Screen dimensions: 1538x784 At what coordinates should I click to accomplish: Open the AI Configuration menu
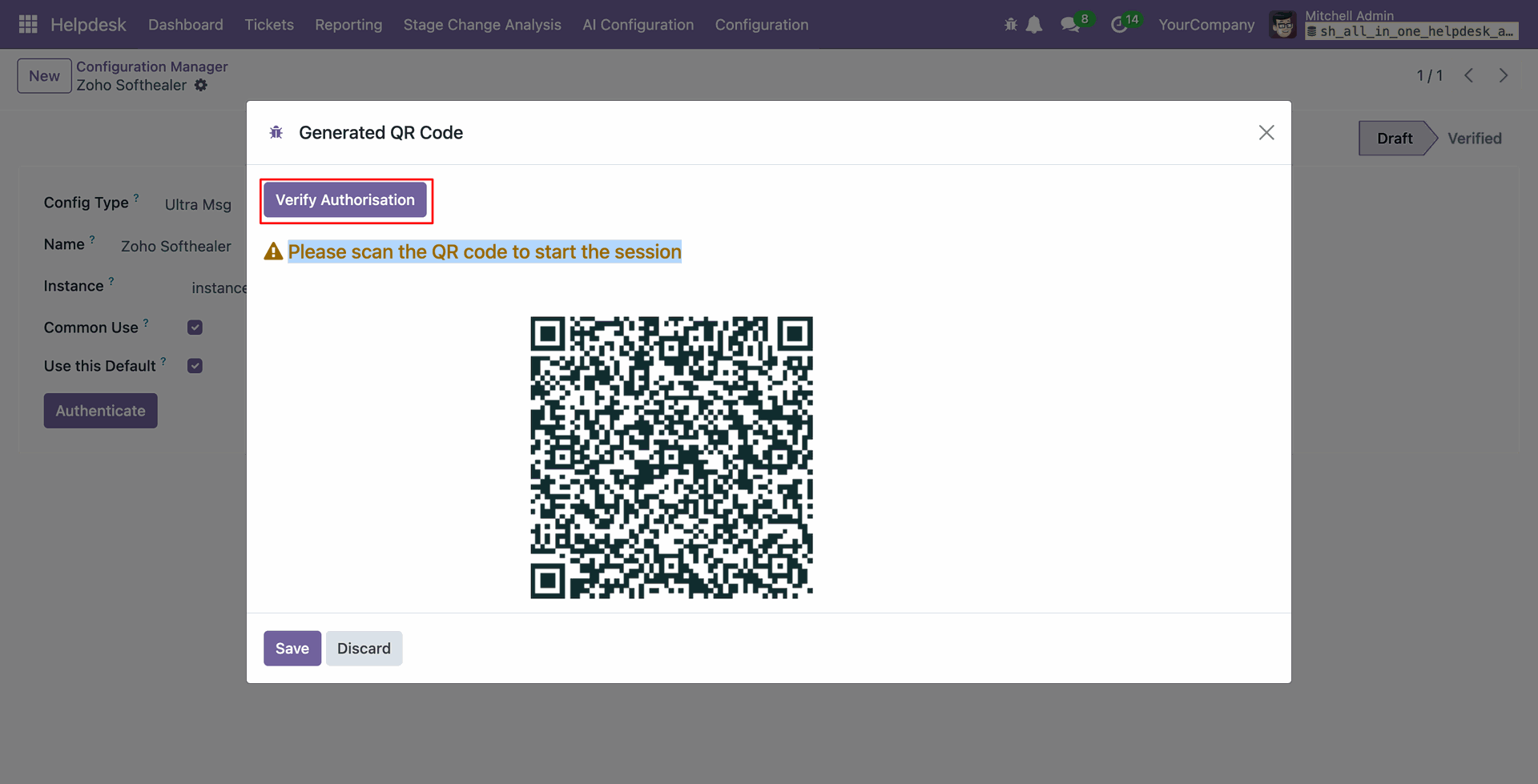(638, 25)
